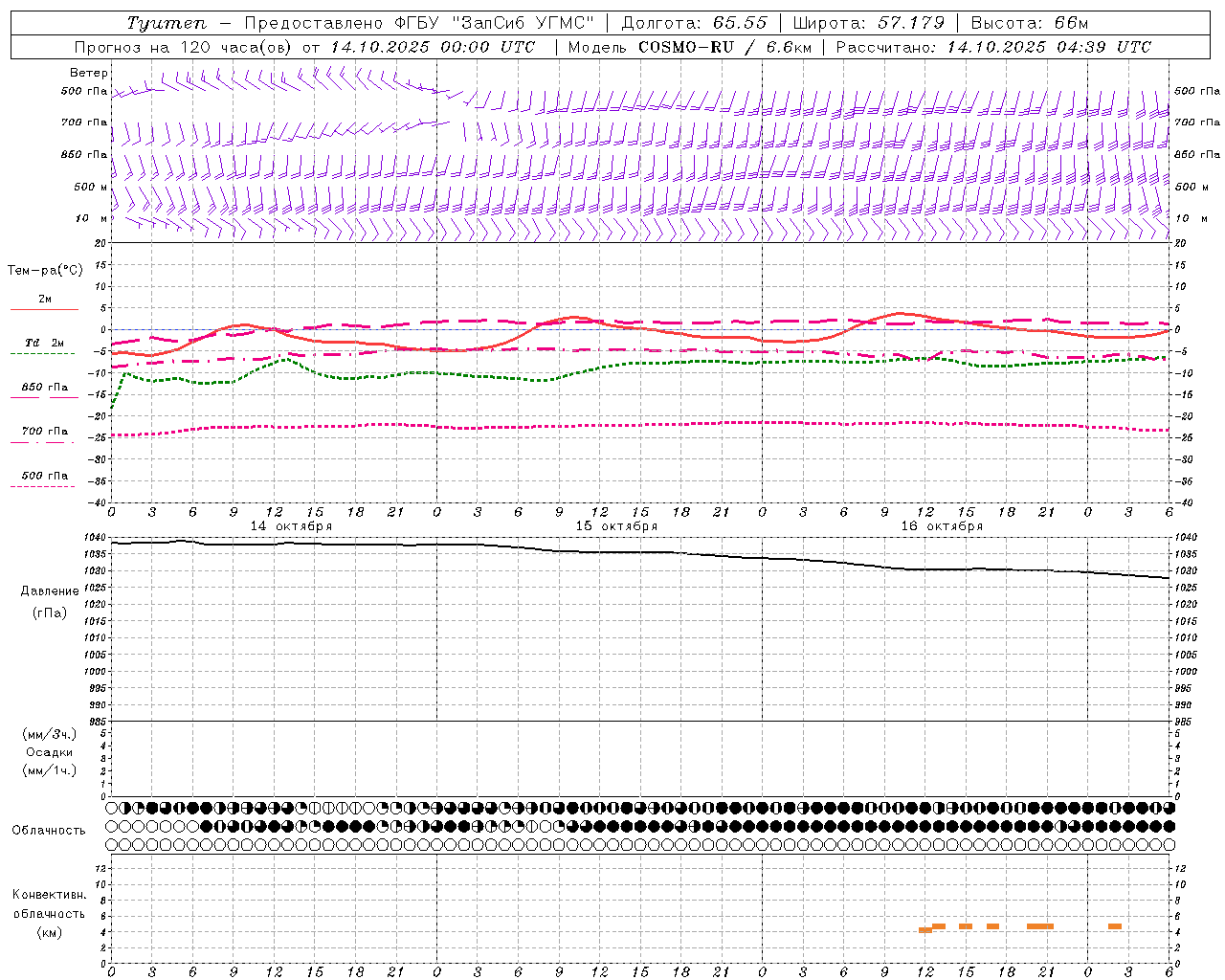Viewport: 1225px width, 980px height.
Task: Click the first orange convective bar at hour 12
Action: [925, 930]
